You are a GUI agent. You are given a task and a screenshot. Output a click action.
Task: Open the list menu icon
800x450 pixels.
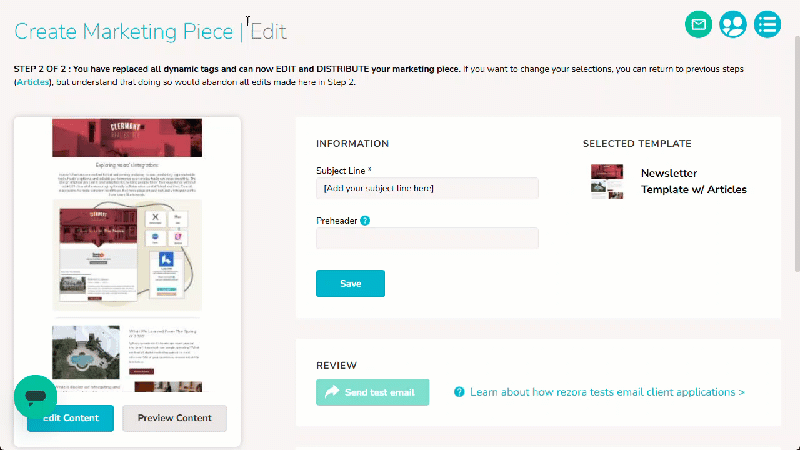[x=767, y=24]
